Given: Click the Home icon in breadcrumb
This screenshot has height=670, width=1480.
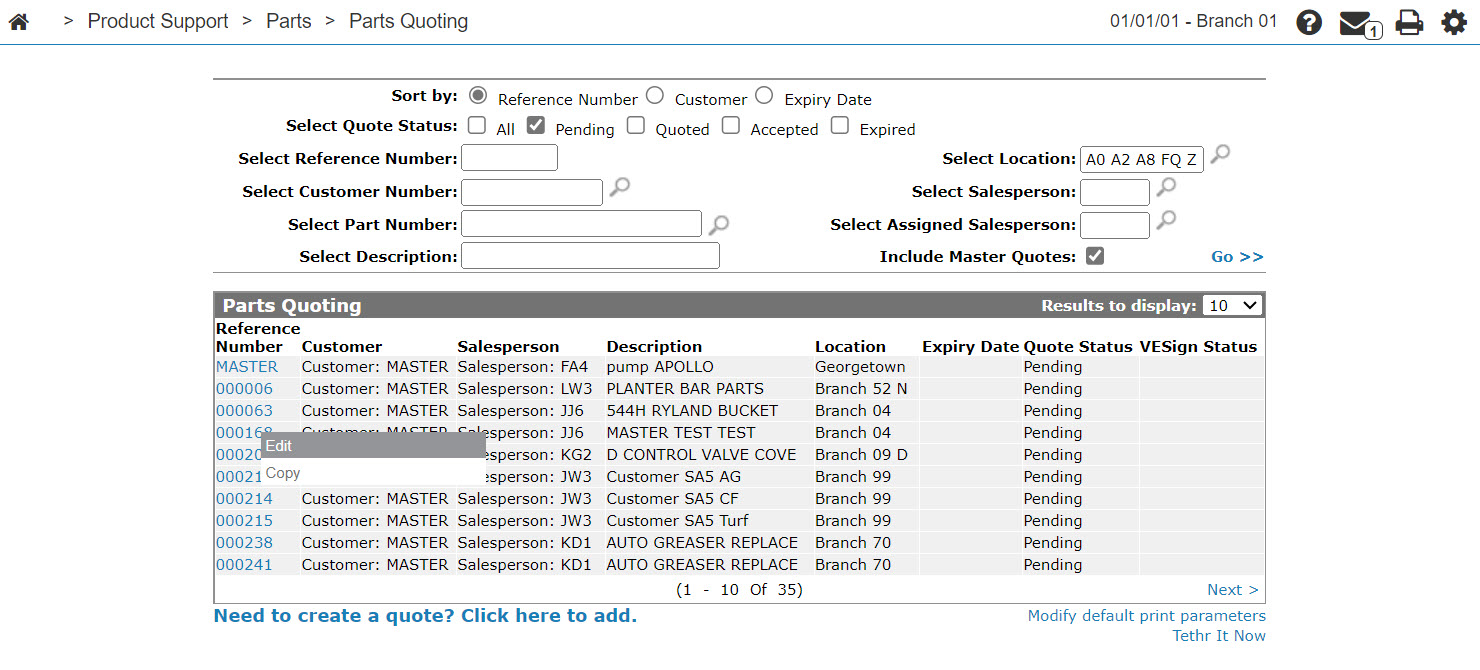Looking at the screenshot, I should (18, 21).
